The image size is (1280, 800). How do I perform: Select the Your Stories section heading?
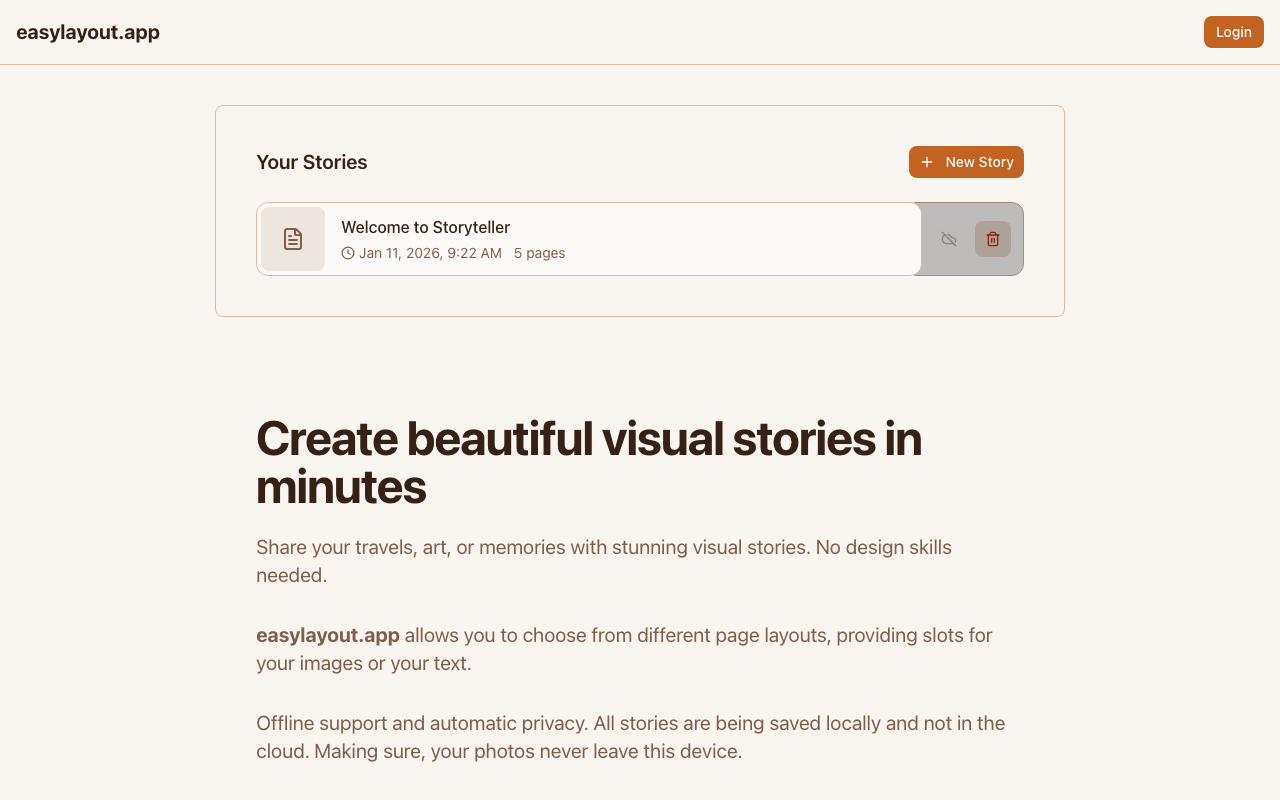point(311,161)
